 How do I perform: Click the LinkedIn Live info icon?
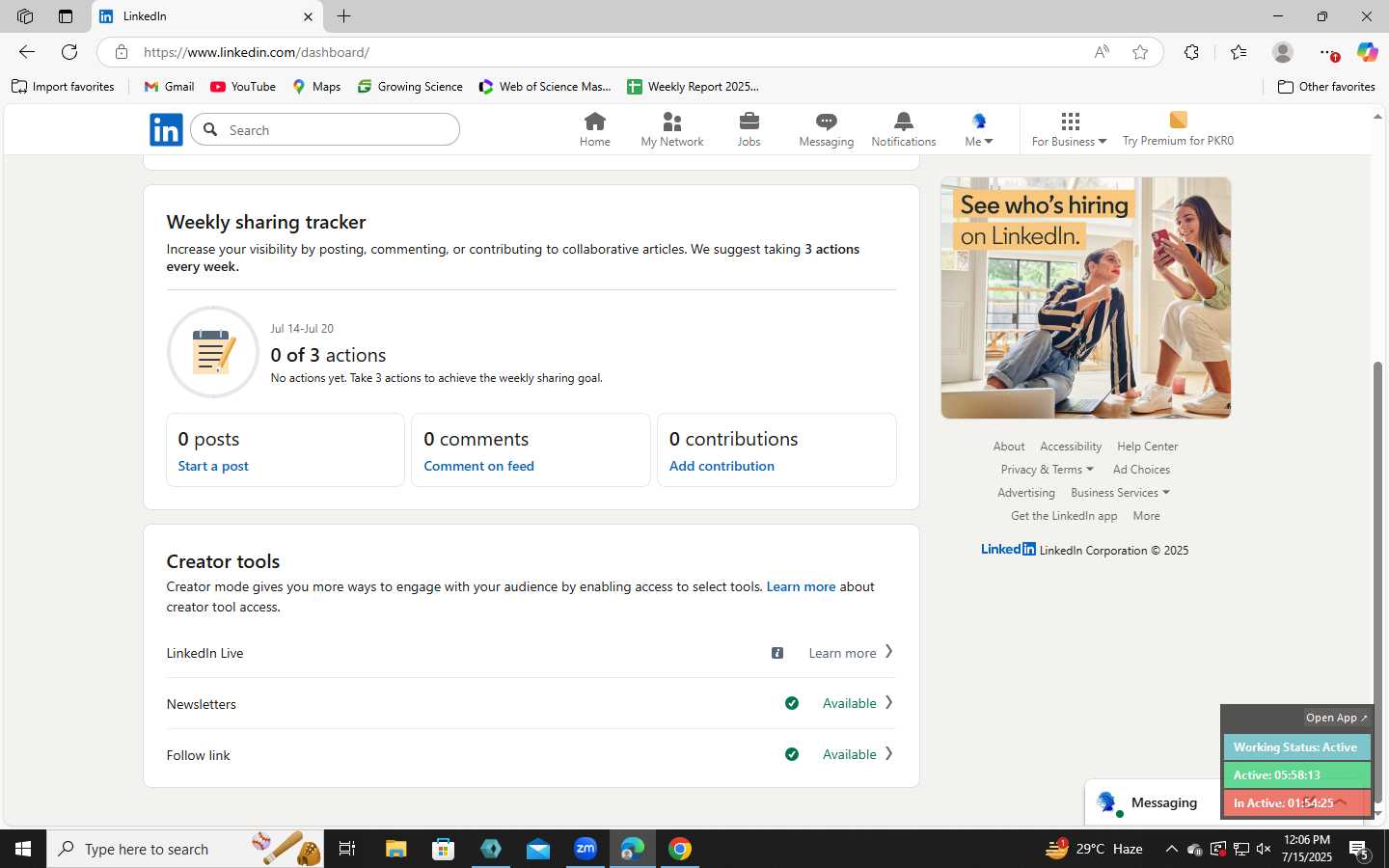coord(777,653)
